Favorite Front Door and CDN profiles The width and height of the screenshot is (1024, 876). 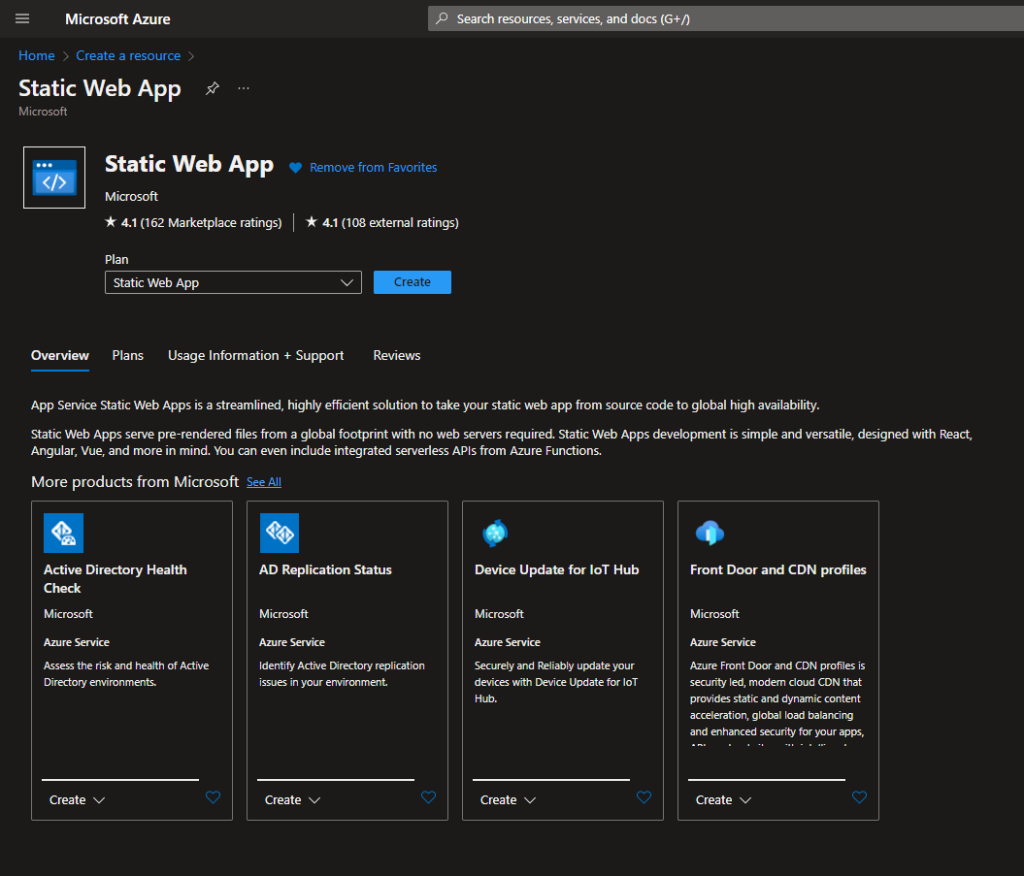coord(859,797)
